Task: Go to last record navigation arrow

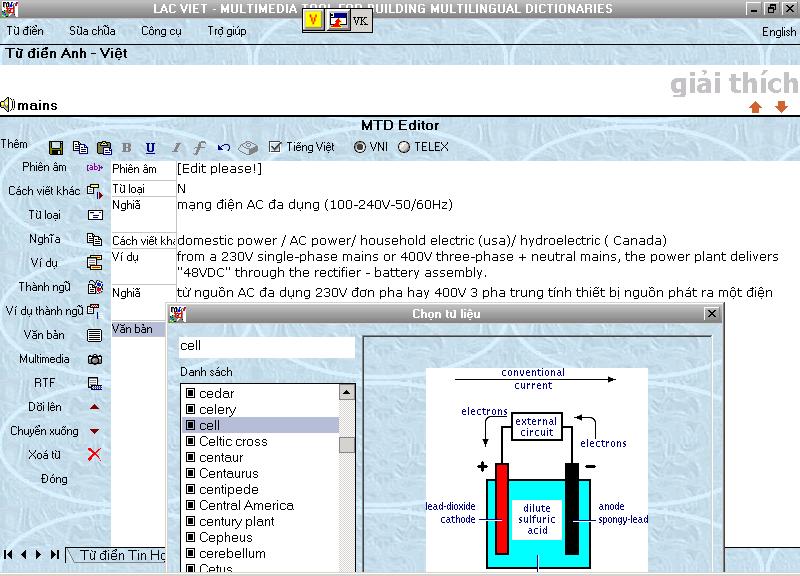Action: [55, 554]
